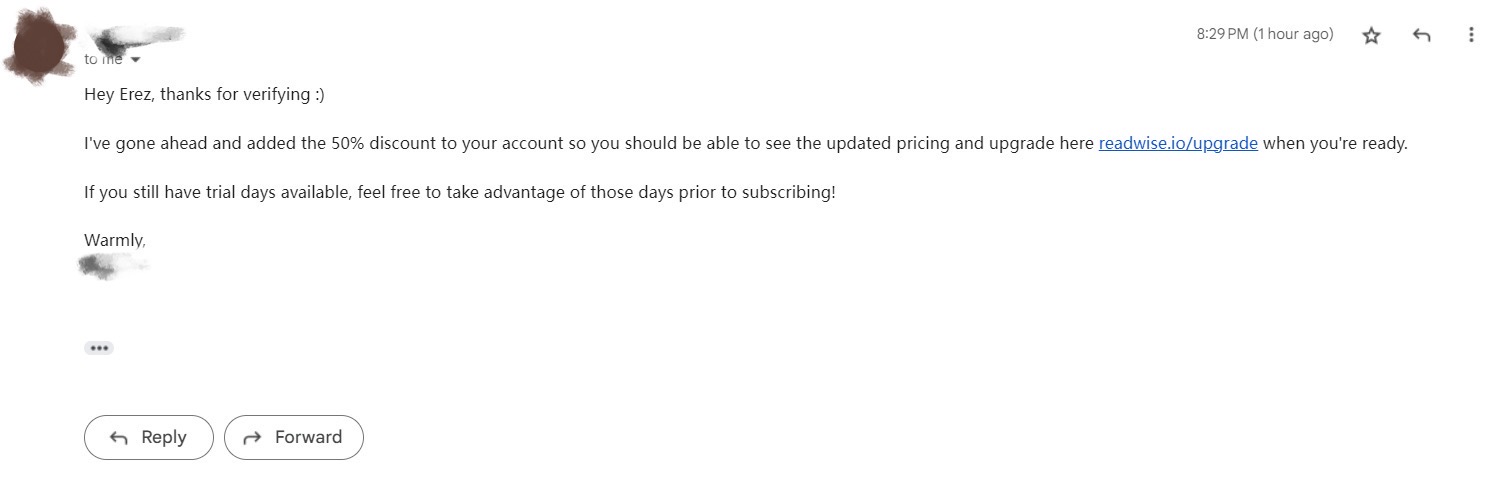This screenshot has height=481, width=1502.
Task: Click the paragraph mentioning 50% discount
Action: click(x=588, y=143)
